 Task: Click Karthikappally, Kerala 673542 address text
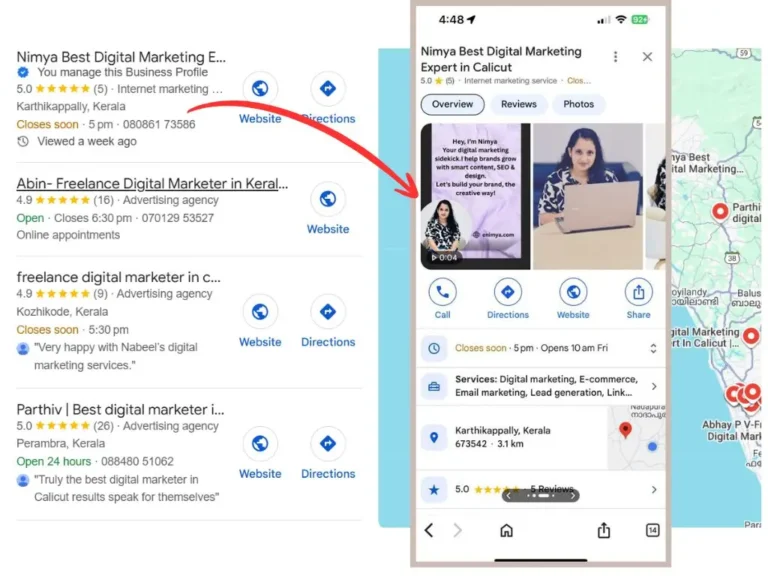pos(503,437)
